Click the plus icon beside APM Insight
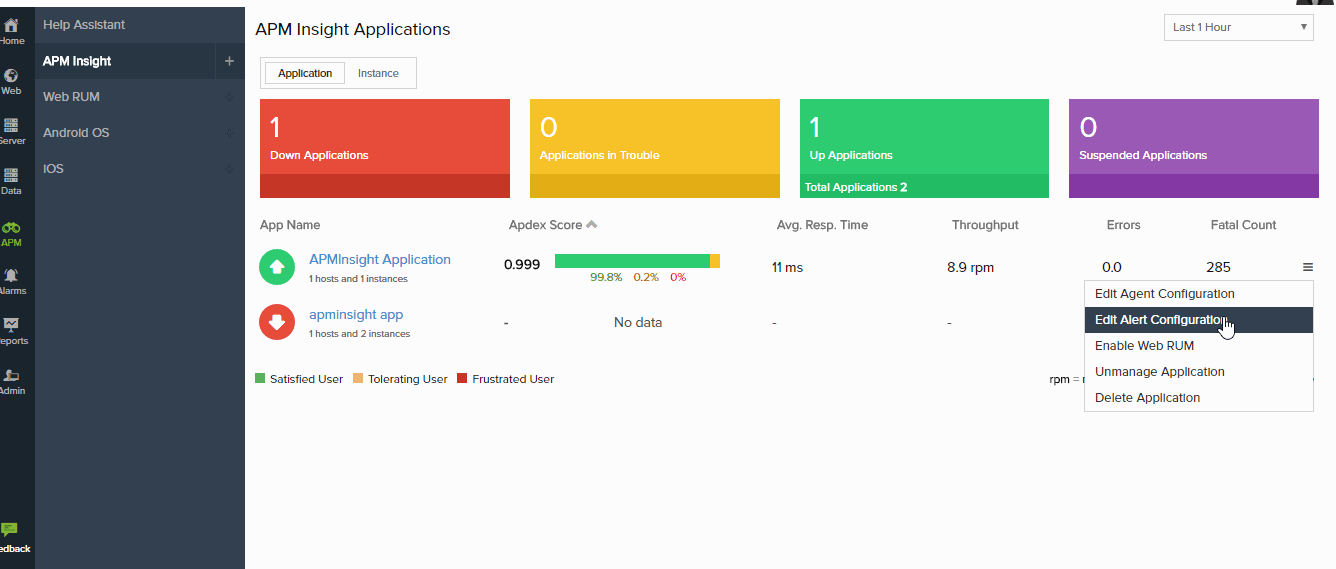The image size is (1336, 569). coord(229,61)
